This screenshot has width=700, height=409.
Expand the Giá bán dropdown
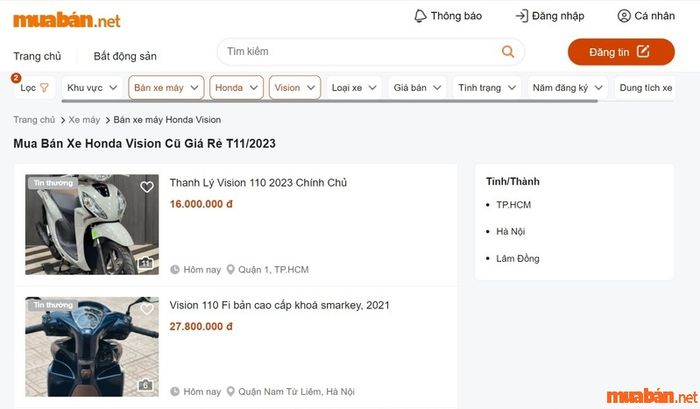pos(417,88)
